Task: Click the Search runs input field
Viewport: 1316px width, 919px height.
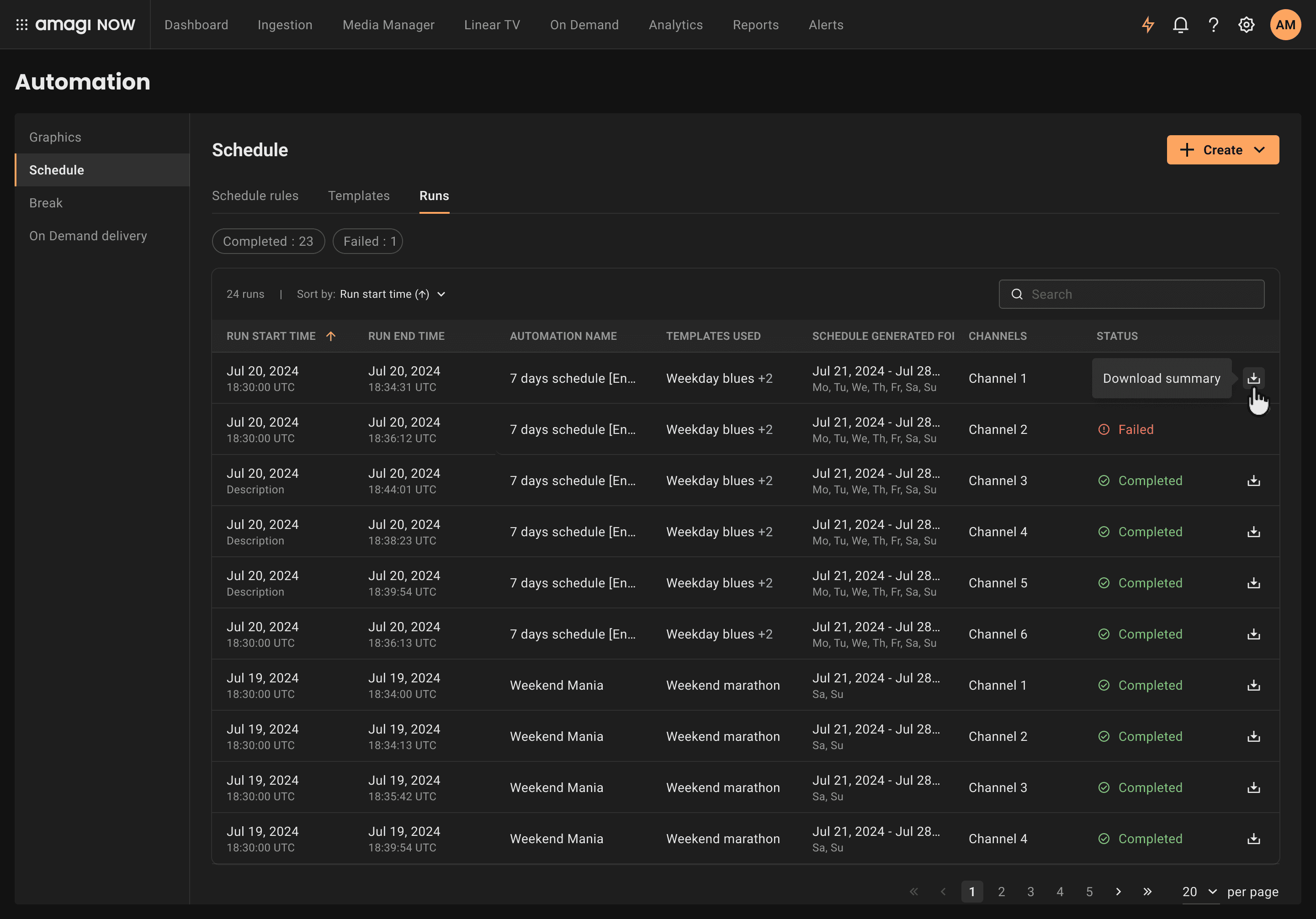Action: 1141,294
